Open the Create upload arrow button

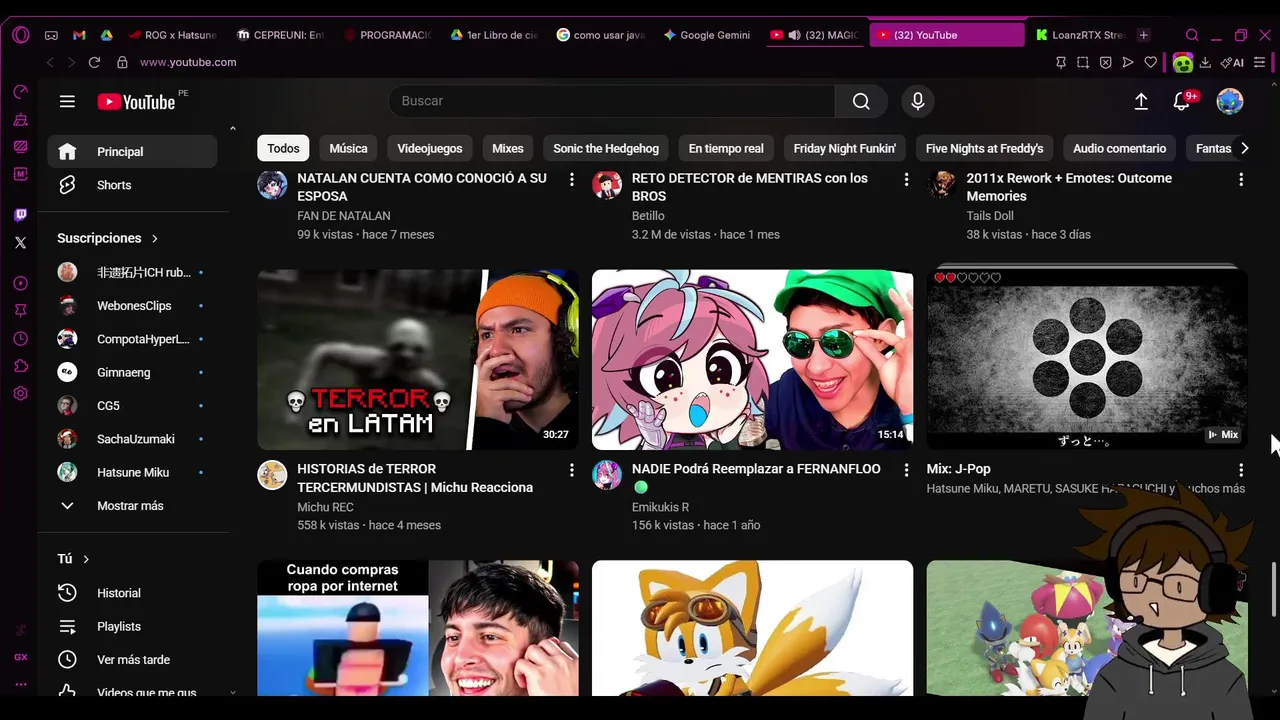click(x=1141, y=101)
